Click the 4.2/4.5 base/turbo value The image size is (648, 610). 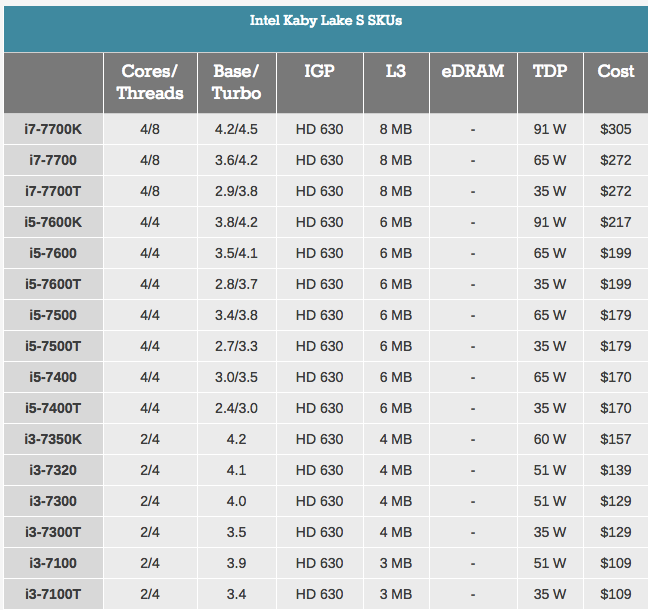[x=236, y=129]
